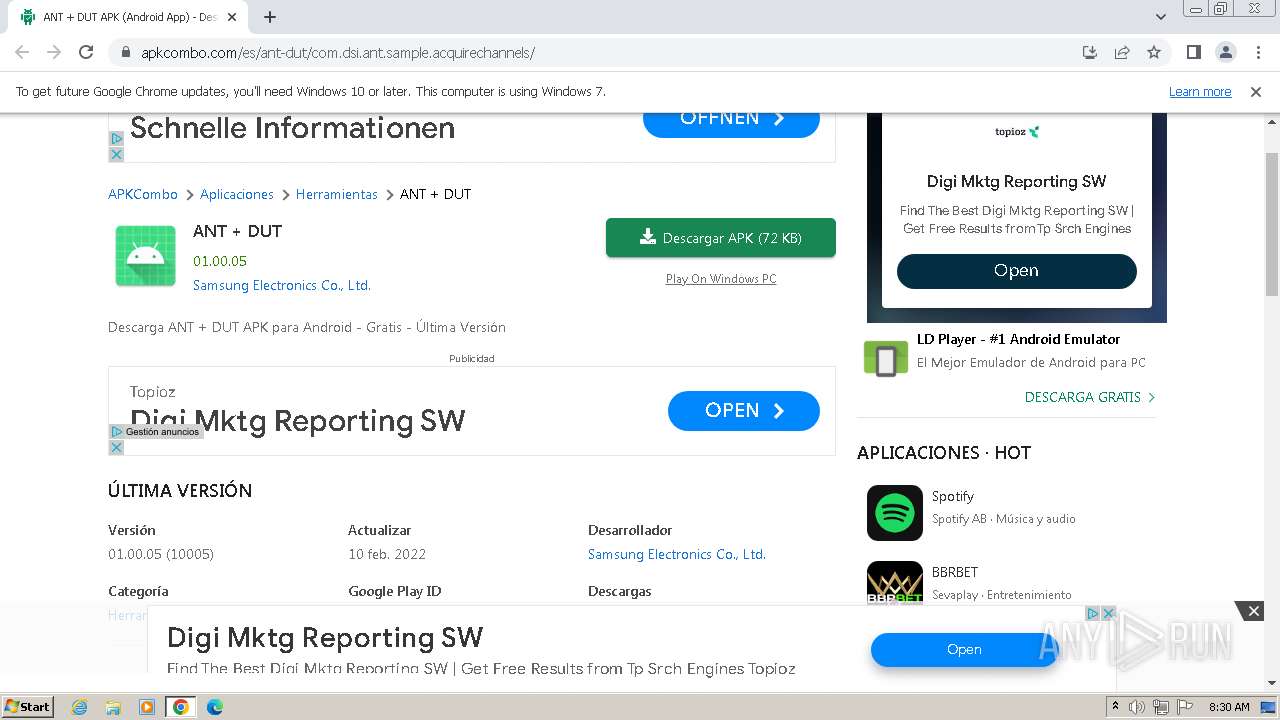The image size is (1280, 720).
Task: Close the bottom banner overlay
Action: (1254, 611)
